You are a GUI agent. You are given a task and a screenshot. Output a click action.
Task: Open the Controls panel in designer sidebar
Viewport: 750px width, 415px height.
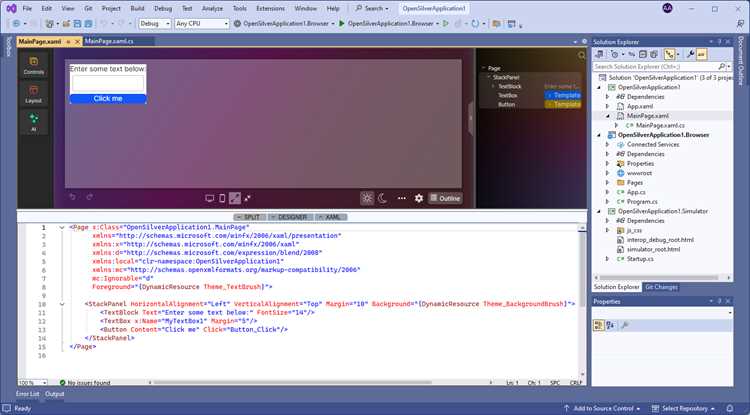coord(33,66)
